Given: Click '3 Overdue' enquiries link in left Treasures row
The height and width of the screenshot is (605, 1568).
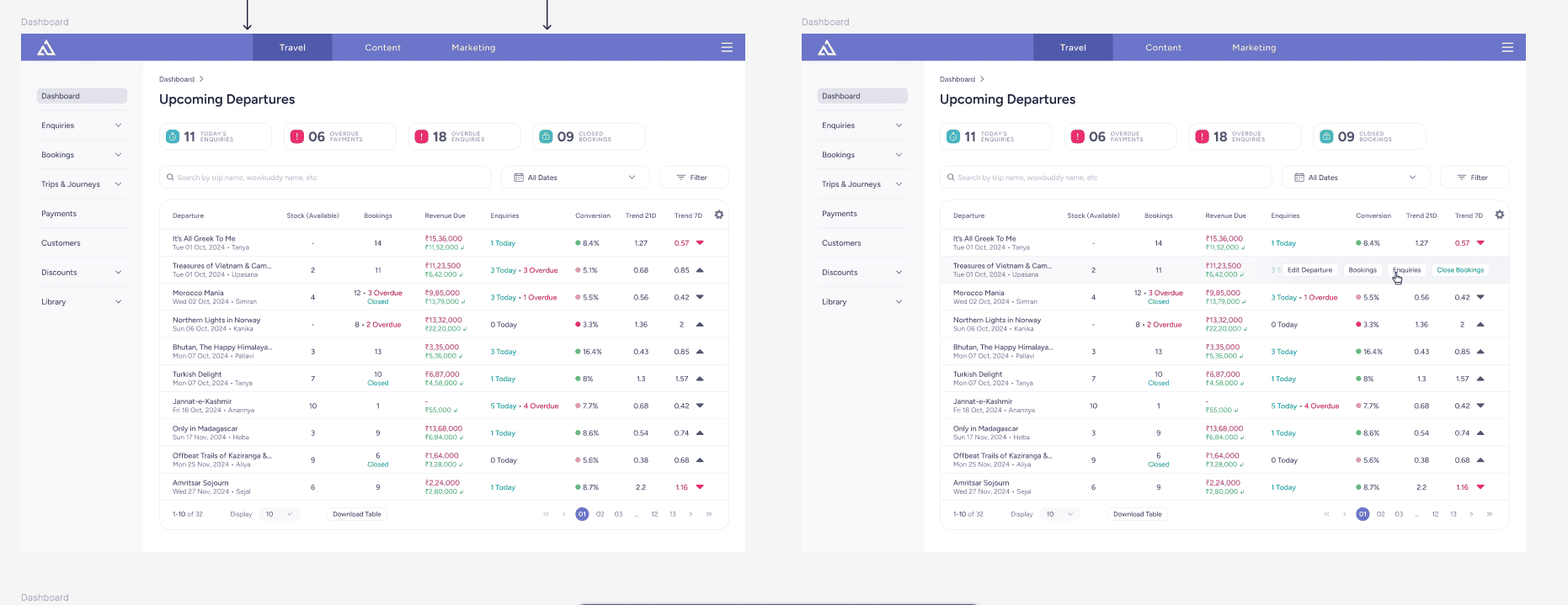Looking at the screenshot, I should click(x=541, y=270).
